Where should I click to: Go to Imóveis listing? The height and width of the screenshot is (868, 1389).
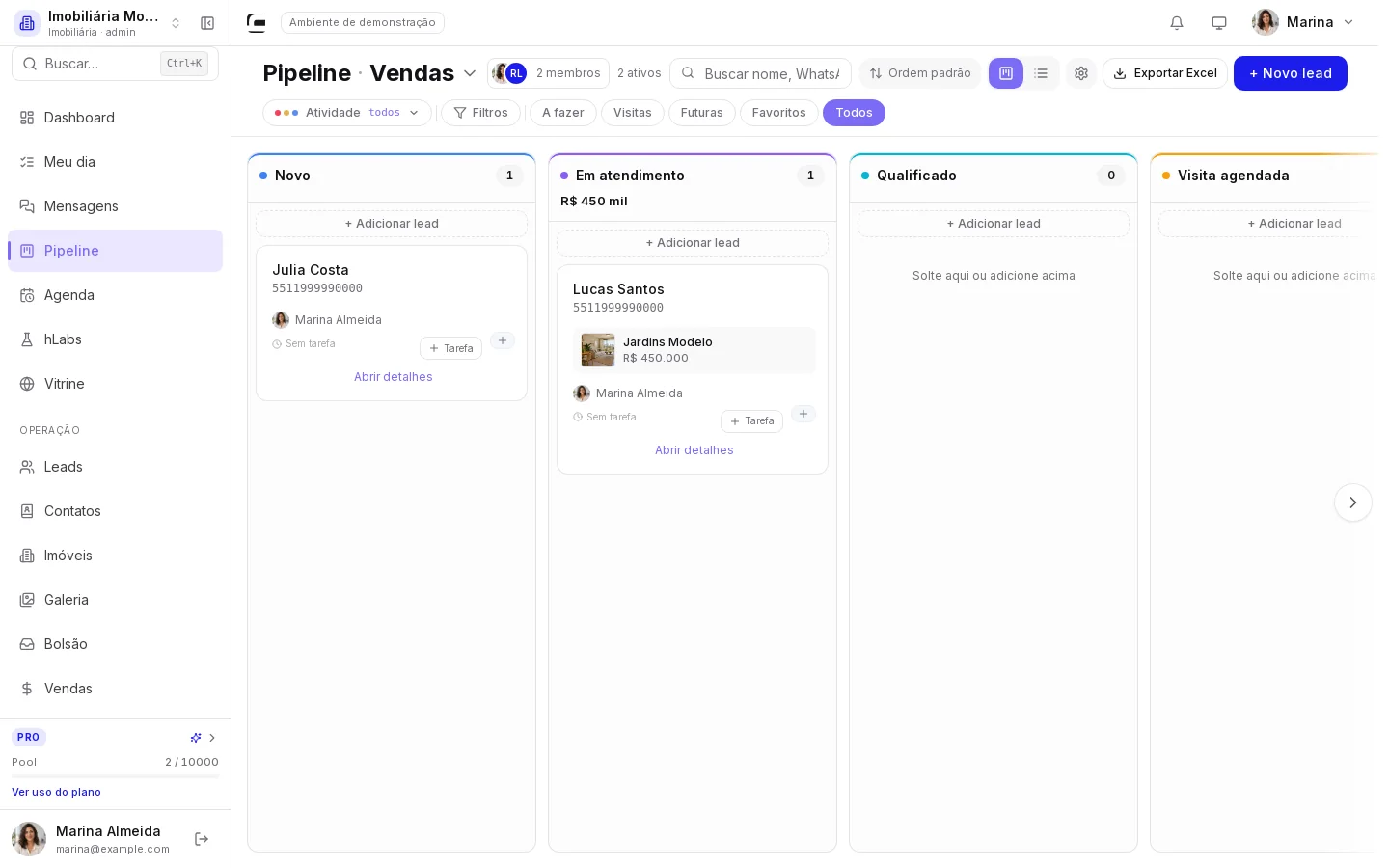click(116, 556)
